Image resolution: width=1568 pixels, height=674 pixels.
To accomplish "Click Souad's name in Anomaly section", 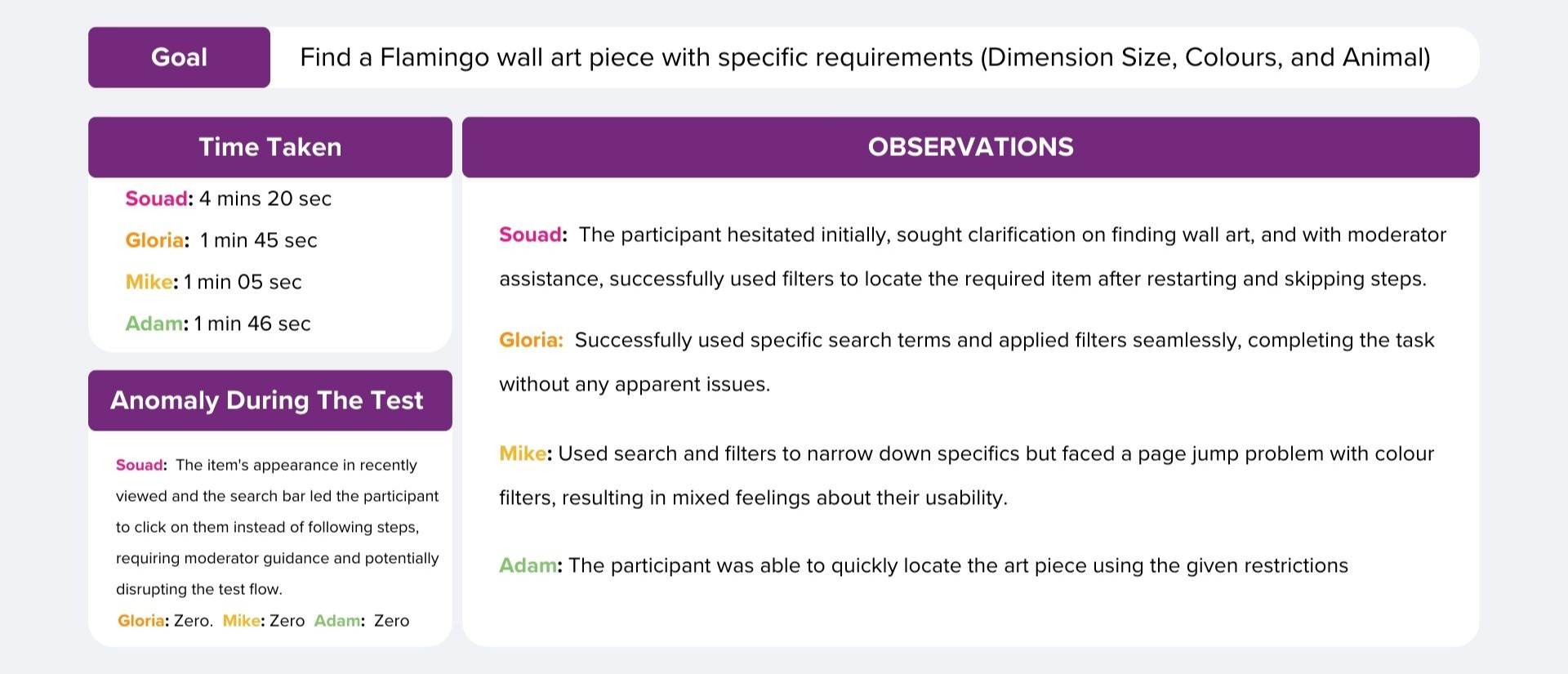I will pyautogui.click(x=140, y=466).
